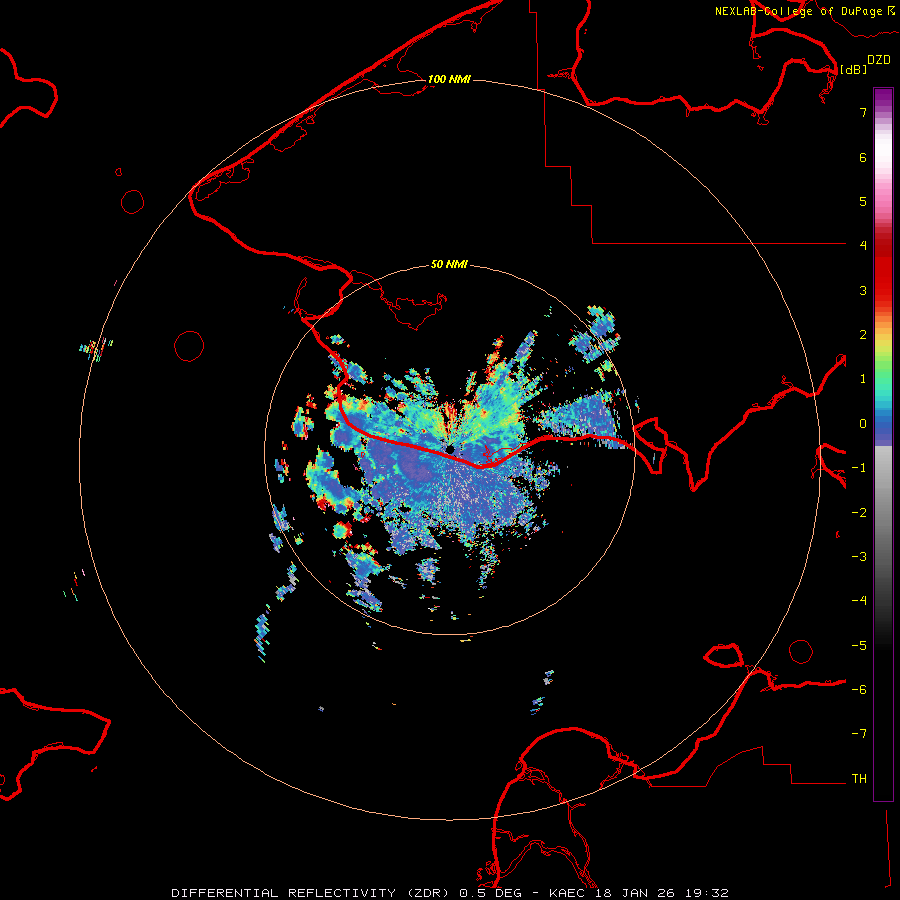Screen dimensions: 900x900
Task: Click the "-3" tick on the color scale
Action: pos(859,557)
